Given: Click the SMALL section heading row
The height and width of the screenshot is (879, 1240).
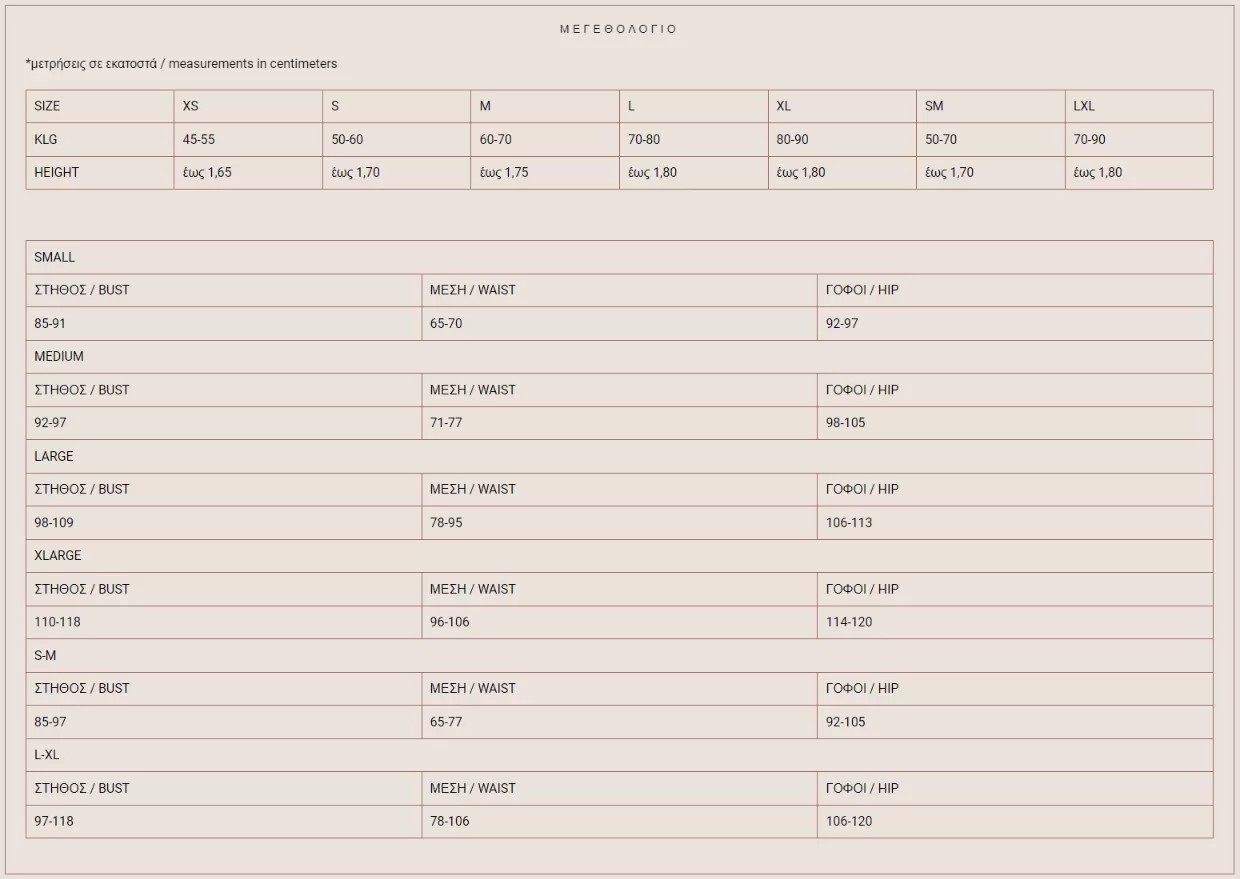Looking at the screenshot, I should [x=55, y=257].
